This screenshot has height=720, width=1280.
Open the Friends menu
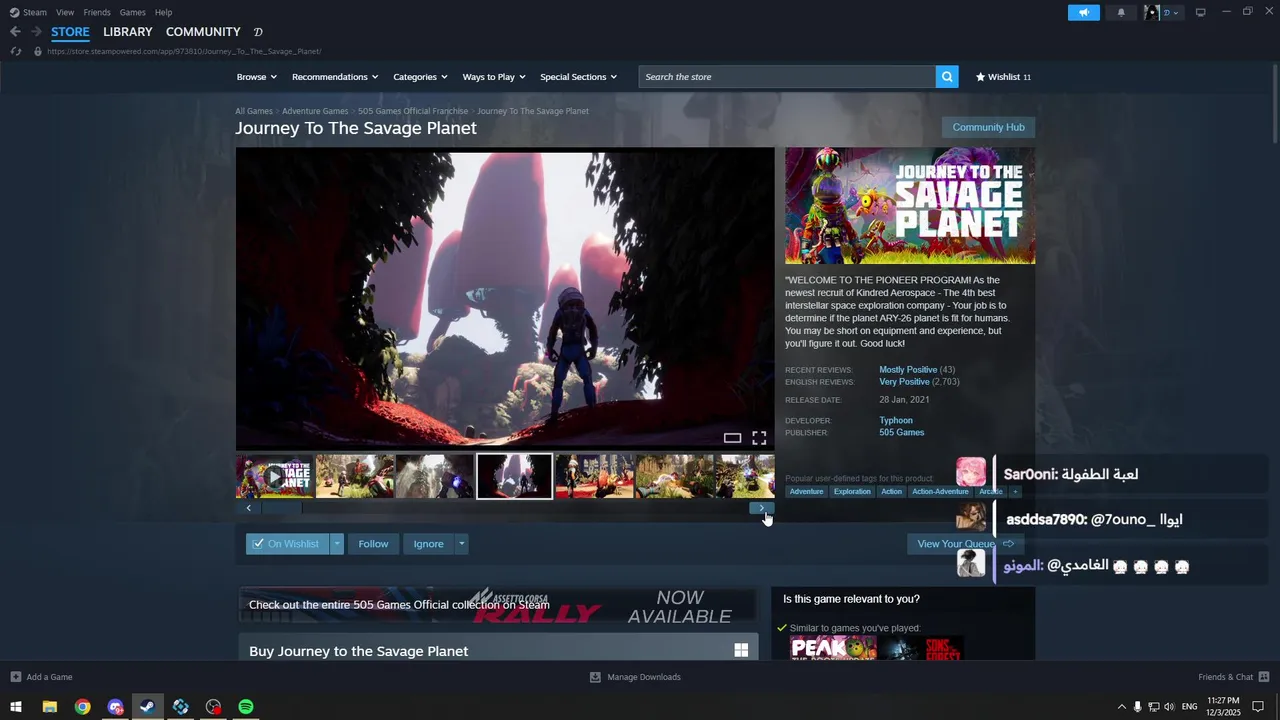pyautogui.click(x=97, y=12)
